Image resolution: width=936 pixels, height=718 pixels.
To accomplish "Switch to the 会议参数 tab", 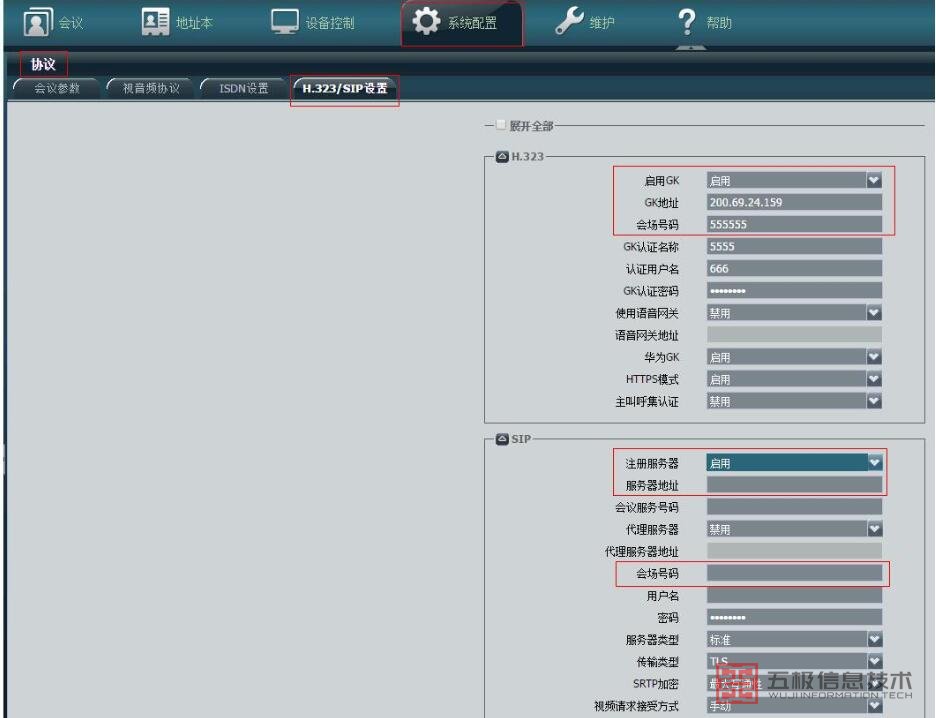I will 57,88.
